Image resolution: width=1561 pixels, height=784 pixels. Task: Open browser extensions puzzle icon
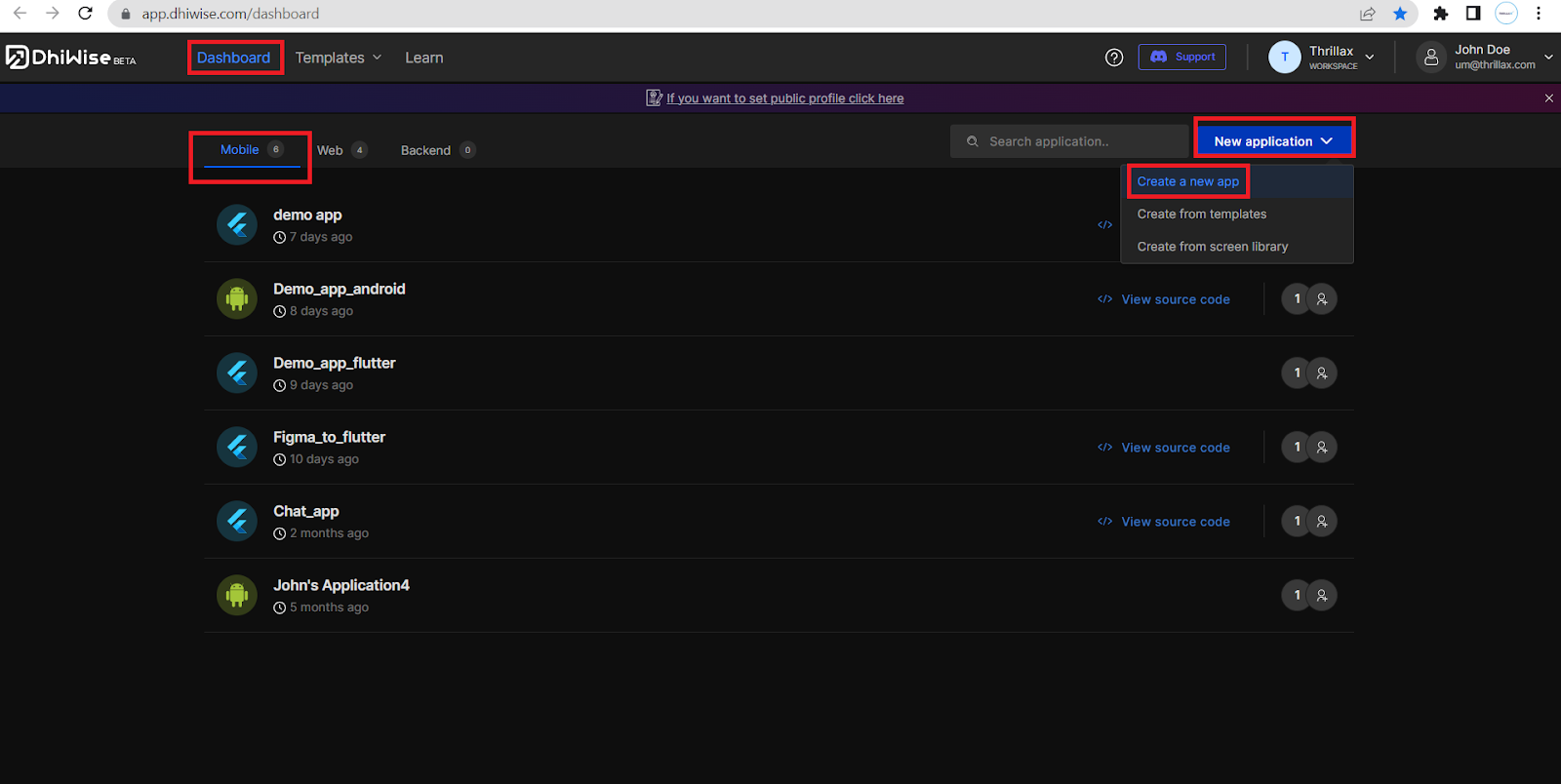[x=1440, y=14]
